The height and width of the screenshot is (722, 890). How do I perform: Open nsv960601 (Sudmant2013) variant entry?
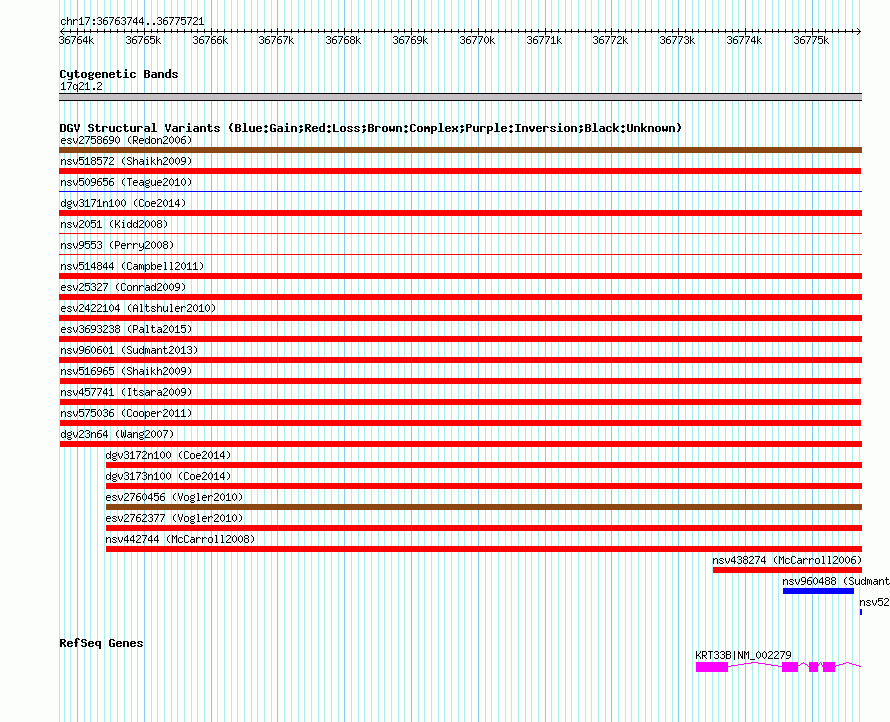(x=129, y=350)
